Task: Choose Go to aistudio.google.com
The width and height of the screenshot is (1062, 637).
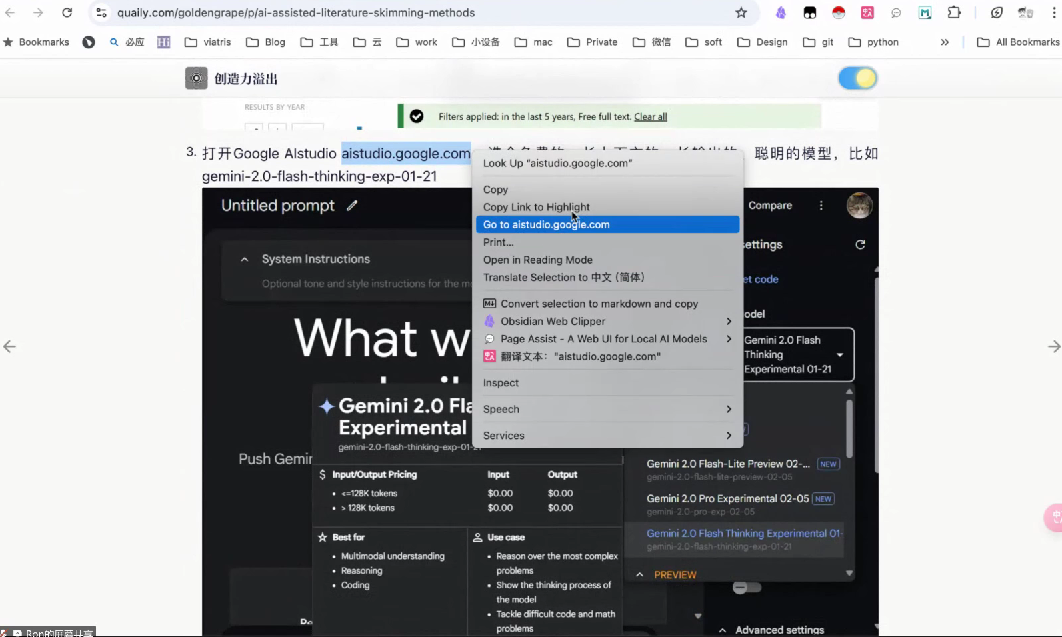Action: tap(608, 225)
